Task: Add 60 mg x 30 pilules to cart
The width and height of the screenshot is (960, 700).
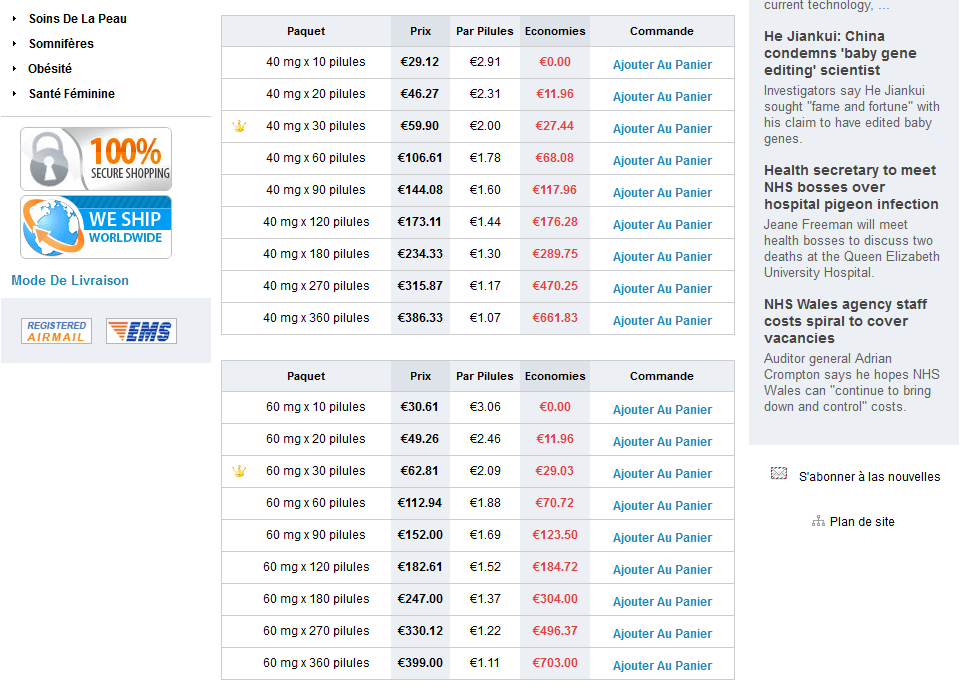Action: point(662,474)
